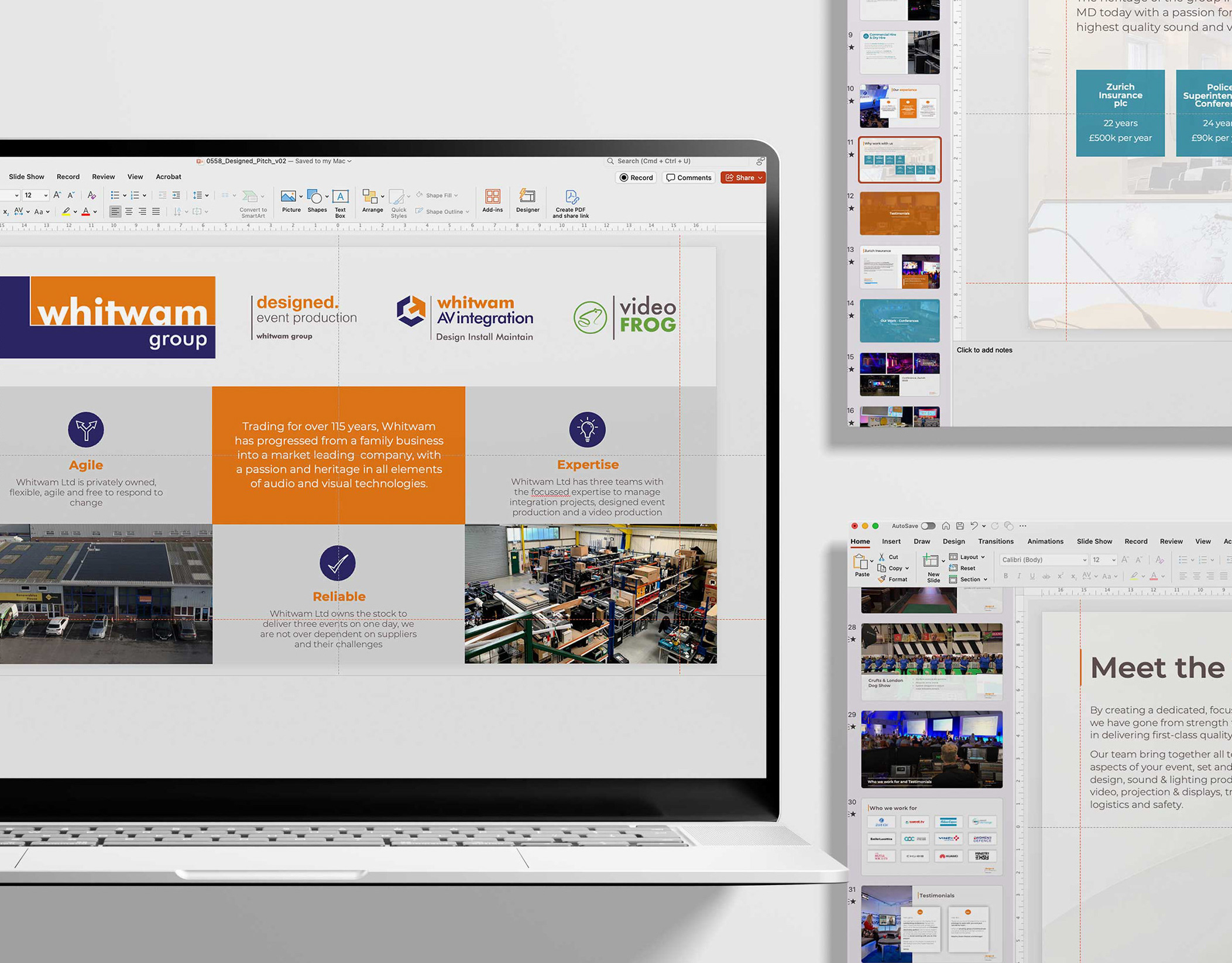This screenshot has width=1232, height=963.
Task: Open the three-dot more commands icon
Action: point(1023,526)
